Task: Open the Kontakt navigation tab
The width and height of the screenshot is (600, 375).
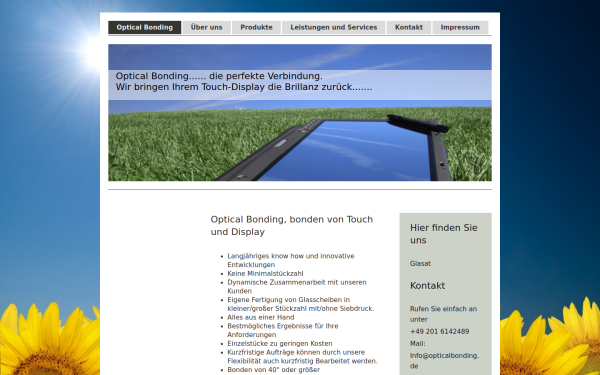Action: (x=409, y=28)
